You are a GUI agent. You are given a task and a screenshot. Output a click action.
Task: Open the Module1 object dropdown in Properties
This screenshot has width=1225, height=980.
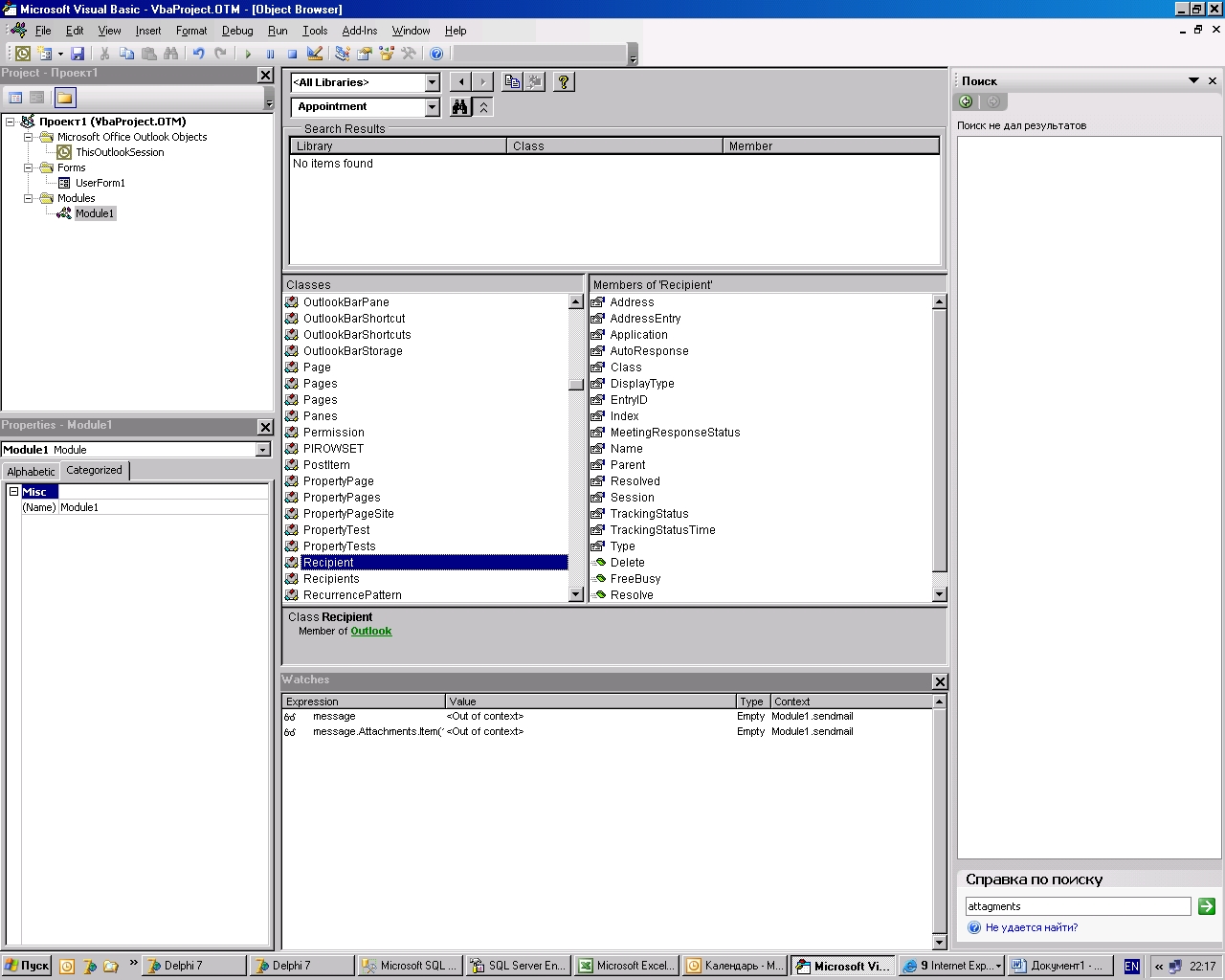pos(263,450)
